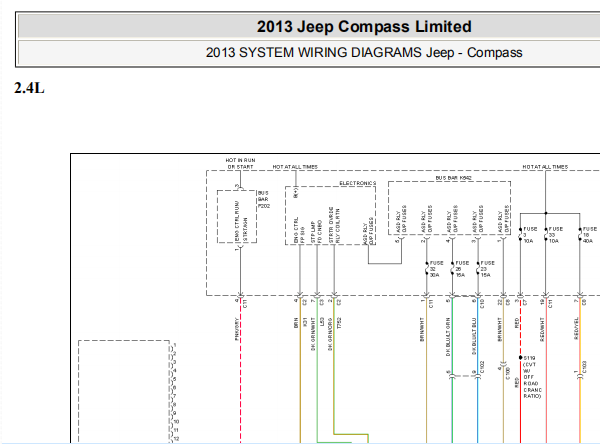600x444 pixels.
Task: Click the 'B(+)' terminal label
Action: [296, 192]
